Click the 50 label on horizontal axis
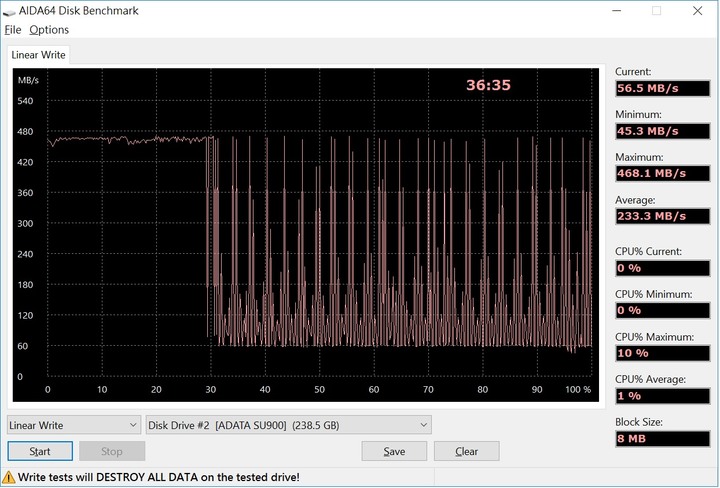 320,390
